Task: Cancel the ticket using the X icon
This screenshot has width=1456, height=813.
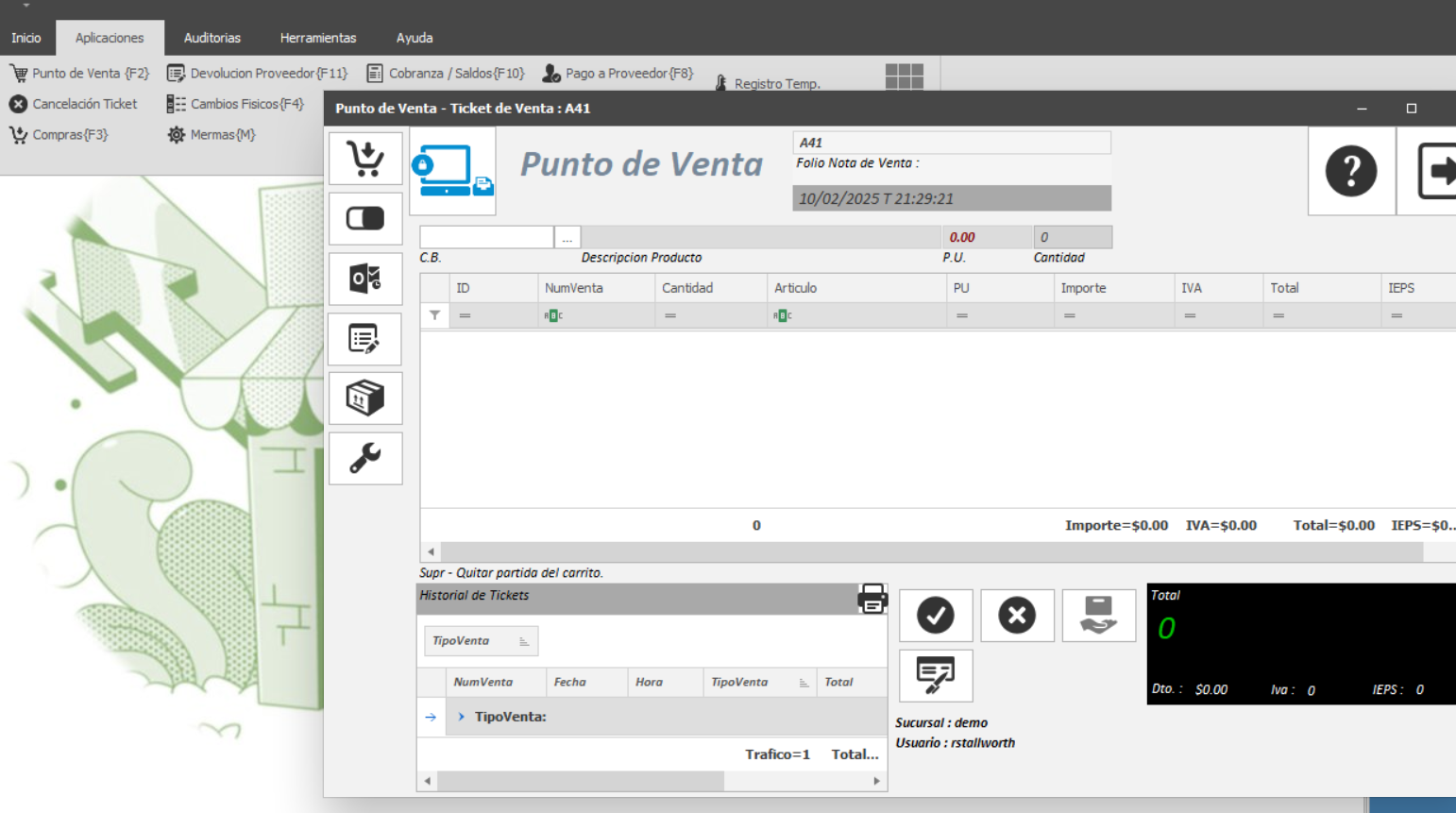Action: click(x=1017, y=615)
